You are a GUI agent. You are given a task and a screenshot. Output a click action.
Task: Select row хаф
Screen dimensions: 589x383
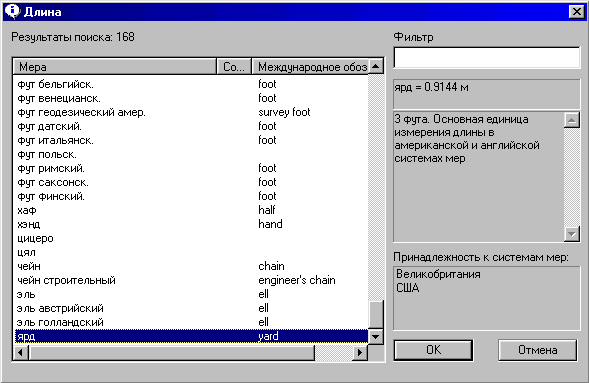(x=191, y=210)
